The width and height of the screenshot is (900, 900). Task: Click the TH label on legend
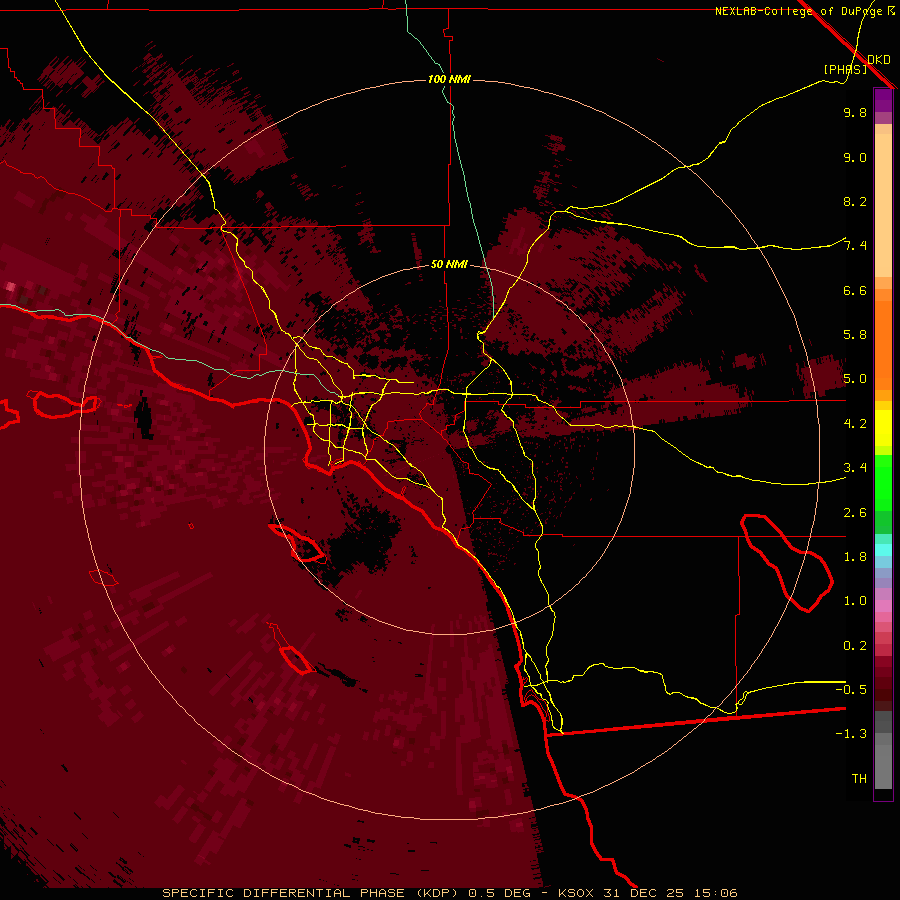(859, 779)
